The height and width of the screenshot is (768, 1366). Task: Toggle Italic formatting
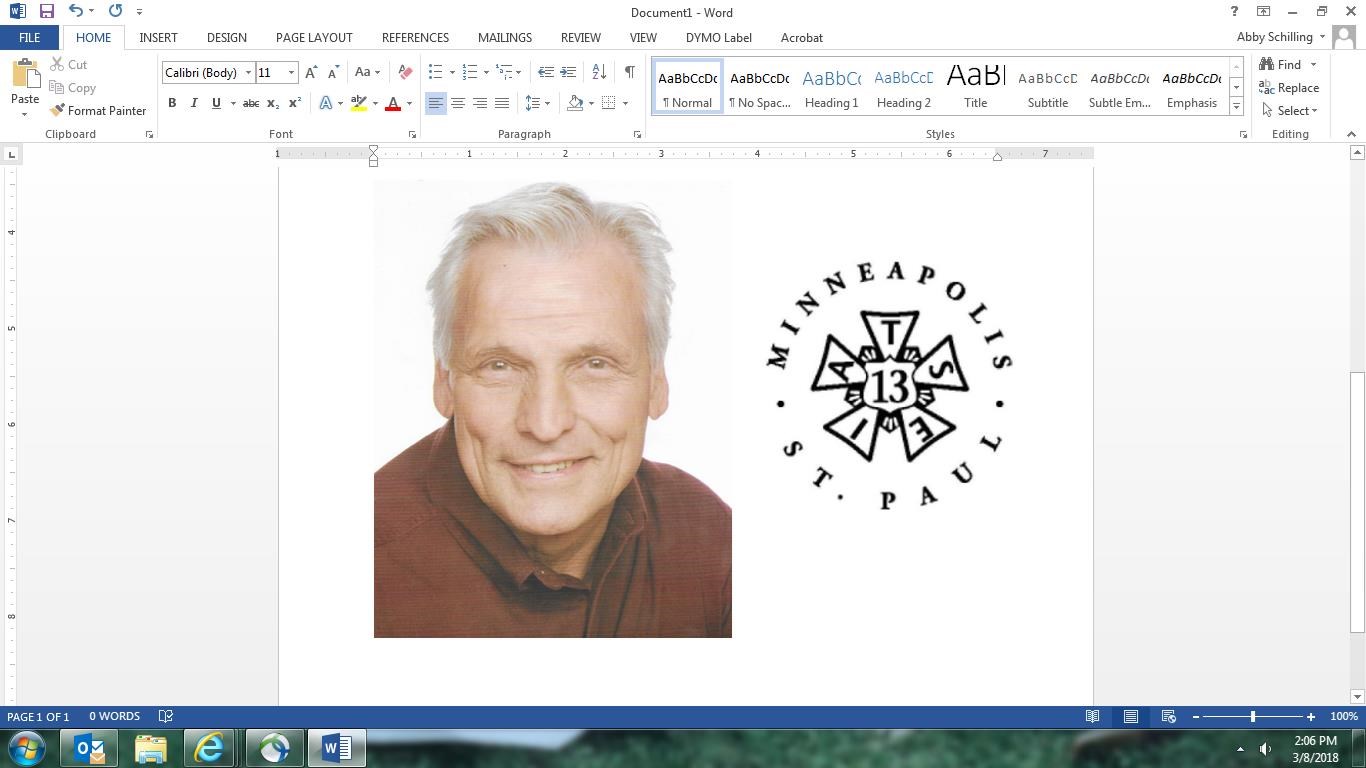click(194, 103)
